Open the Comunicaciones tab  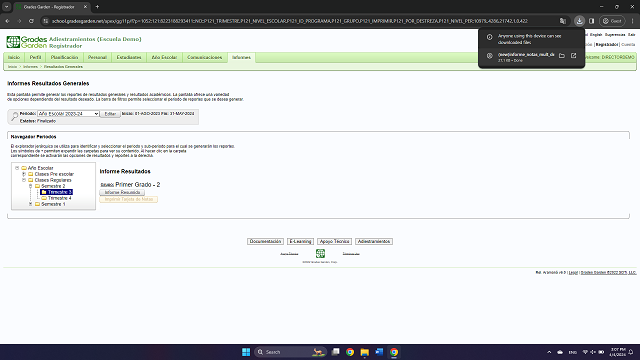[204, 57]
